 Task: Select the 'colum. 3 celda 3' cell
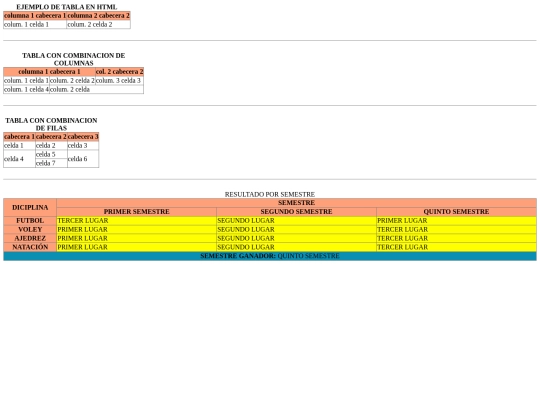coord(119,81)
